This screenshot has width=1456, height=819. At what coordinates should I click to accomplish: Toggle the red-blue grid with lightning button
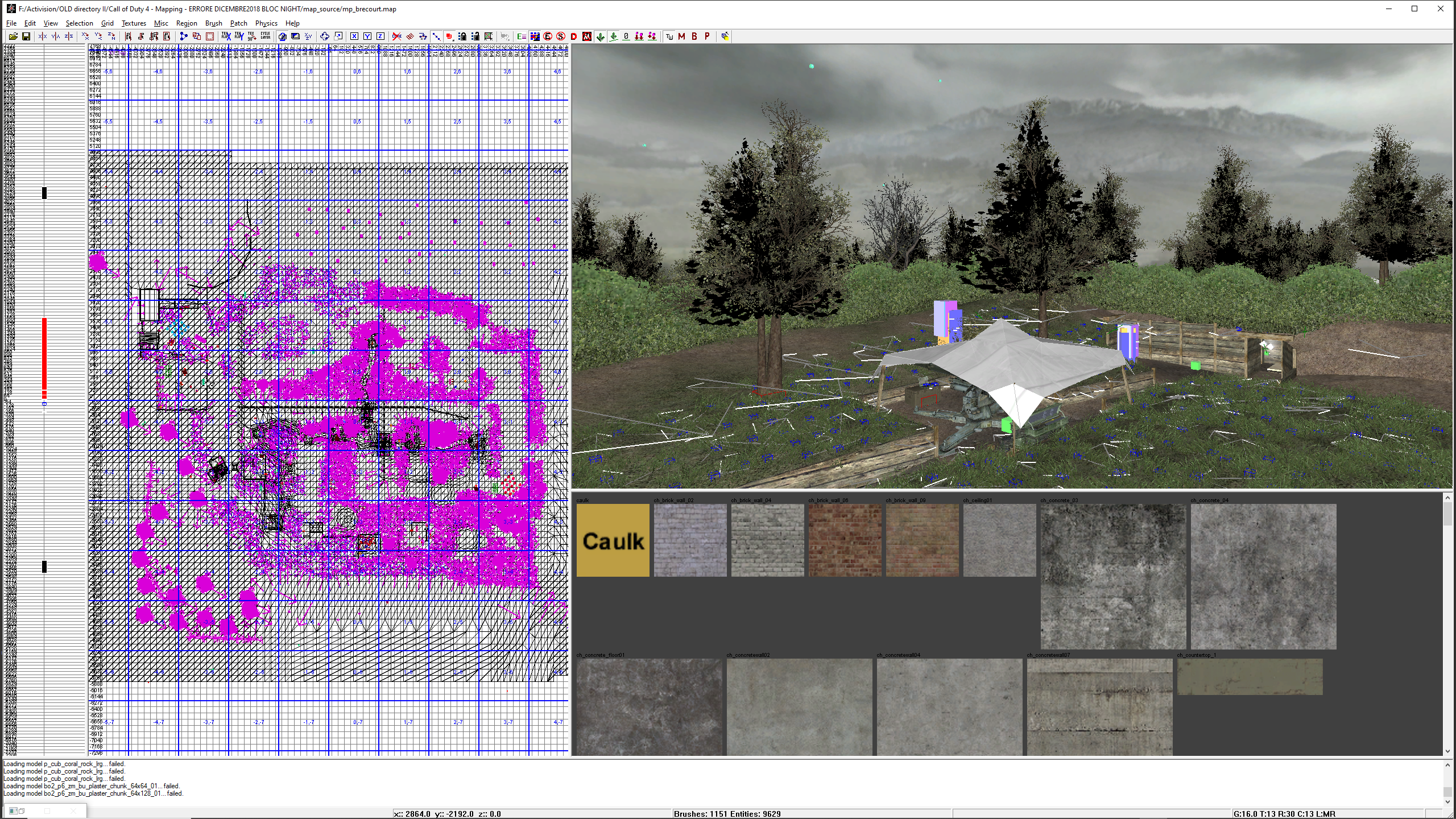pos(535,36)
